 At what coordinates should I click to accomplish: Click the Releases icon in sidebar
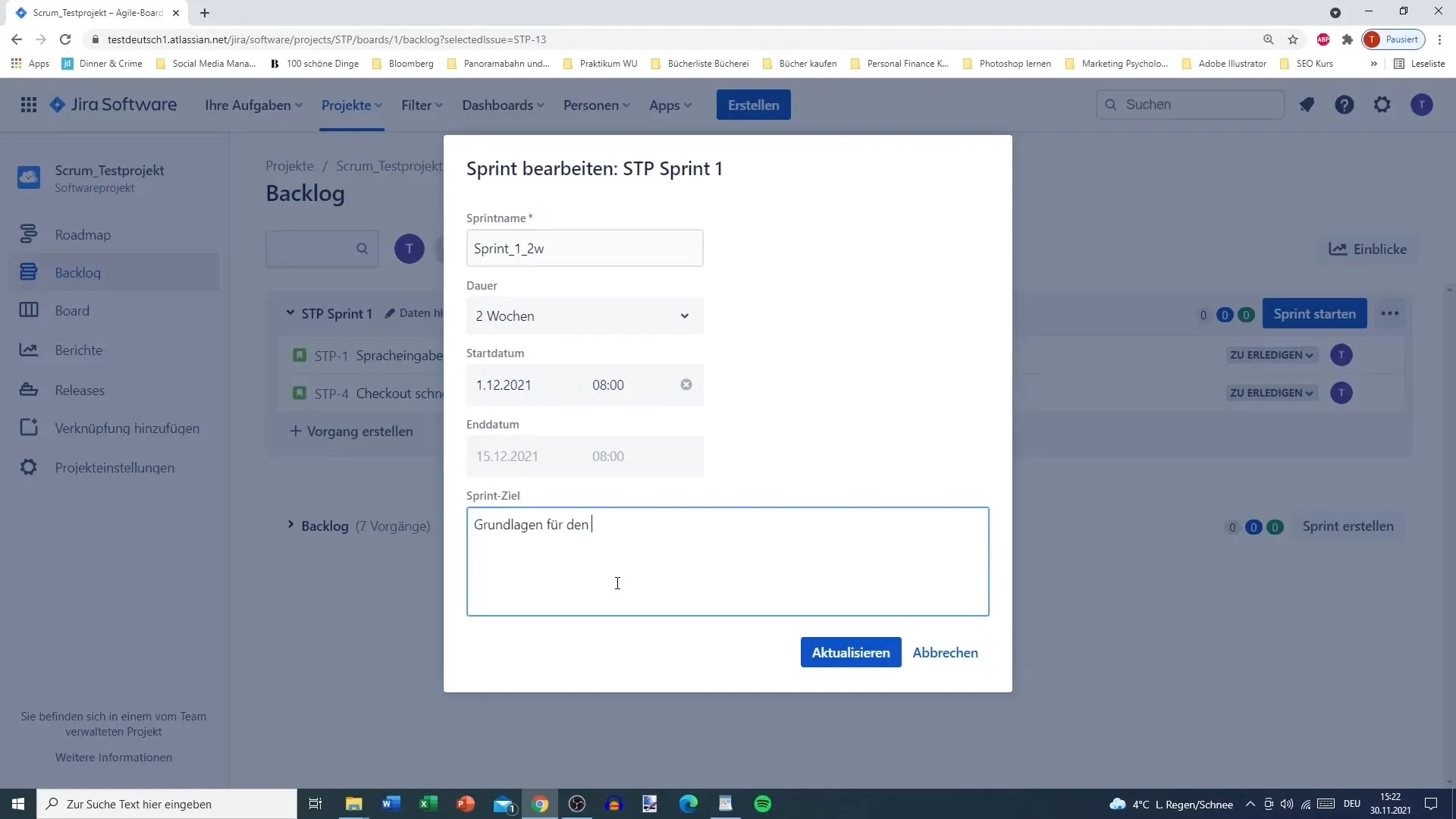(x=29, y=389)
